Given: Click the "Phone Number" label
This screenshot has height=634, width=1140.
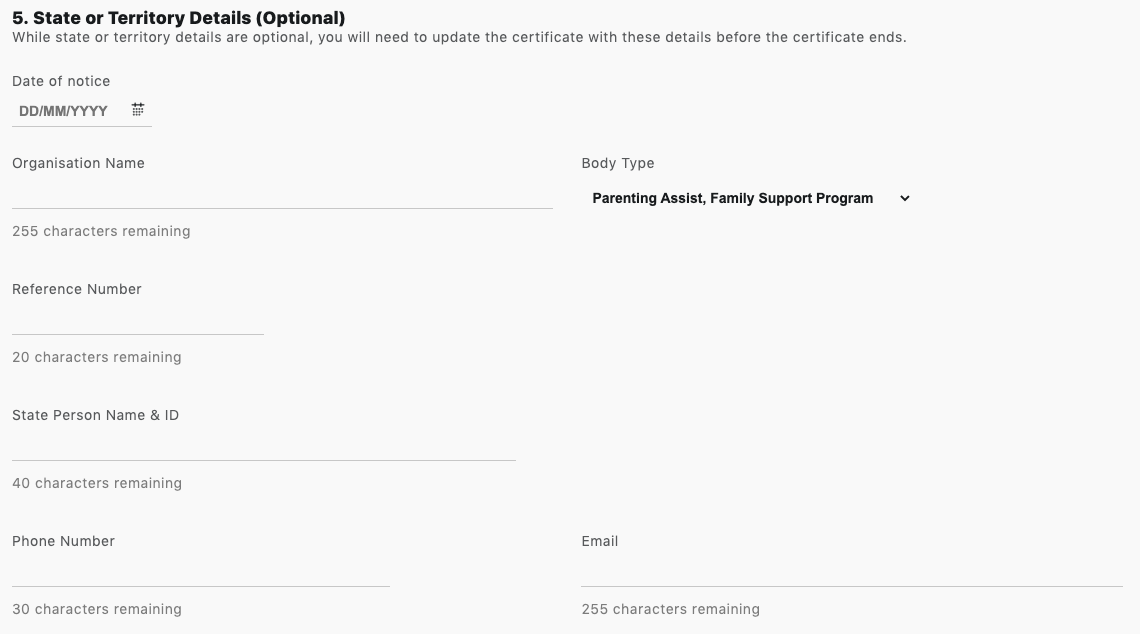Looking at the screenshot, I should pyautogui.click(x=63, y=541).
